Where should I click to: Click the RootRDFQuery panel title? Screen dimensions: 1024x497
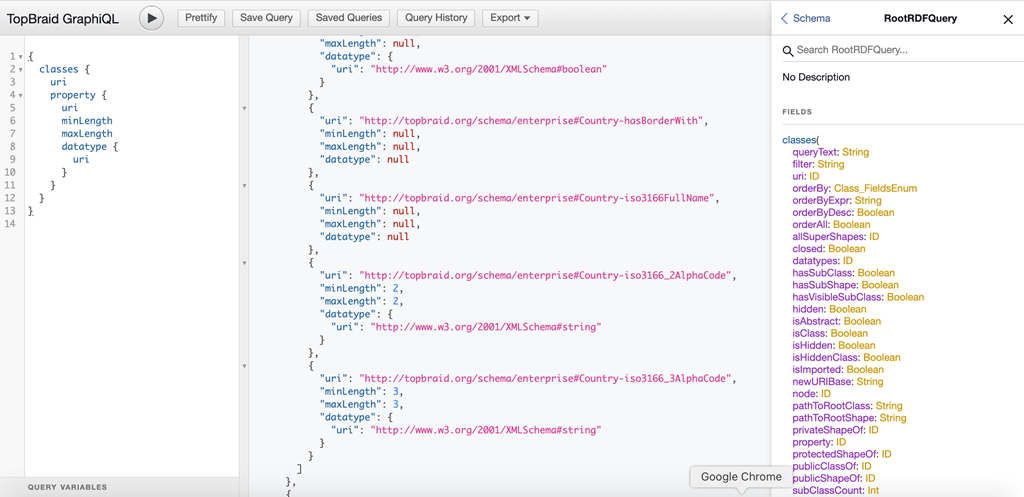point(920,18)
